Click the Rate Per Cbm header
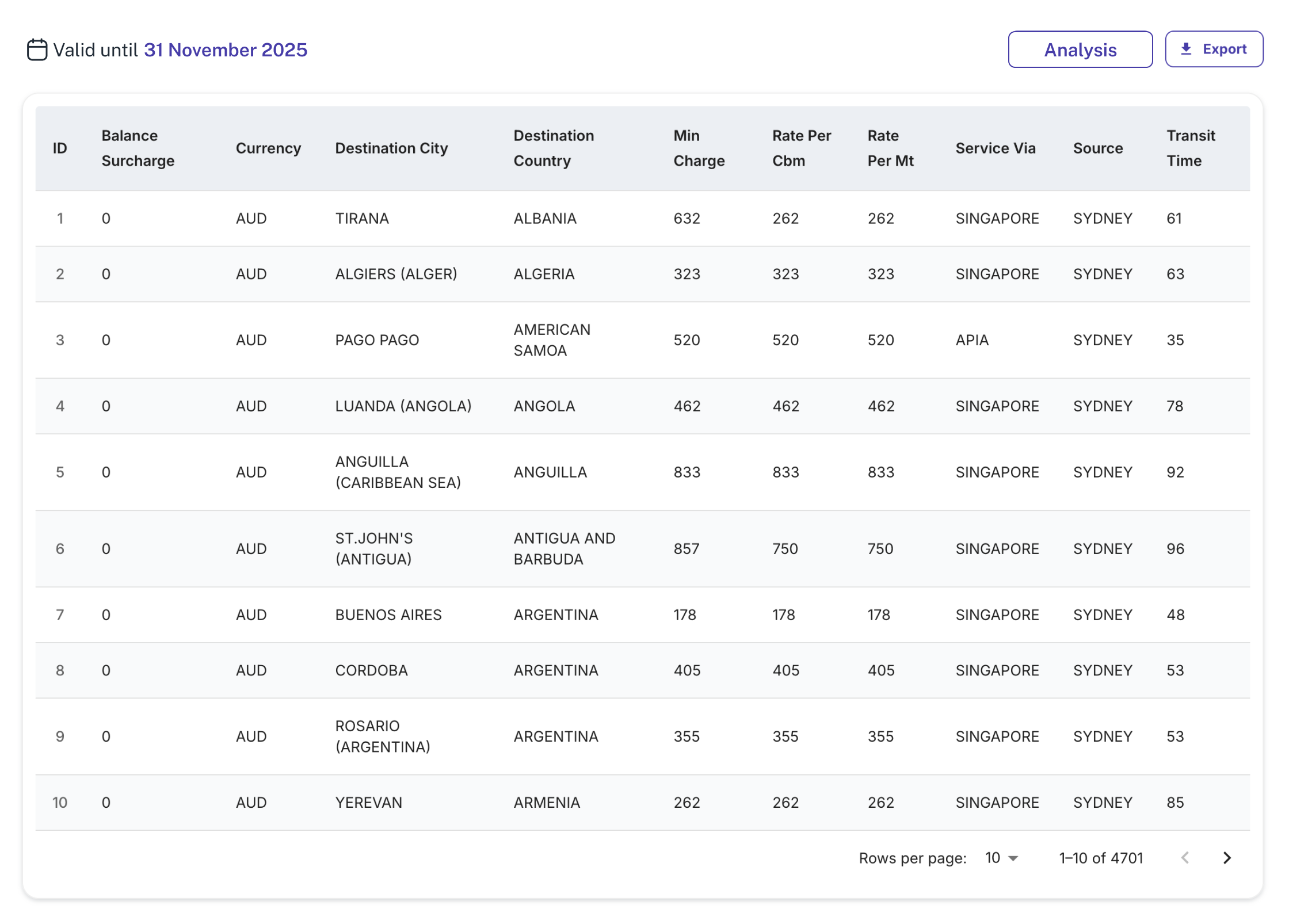This screenshot has height=924, width=1289. click(x=801, y=148)
